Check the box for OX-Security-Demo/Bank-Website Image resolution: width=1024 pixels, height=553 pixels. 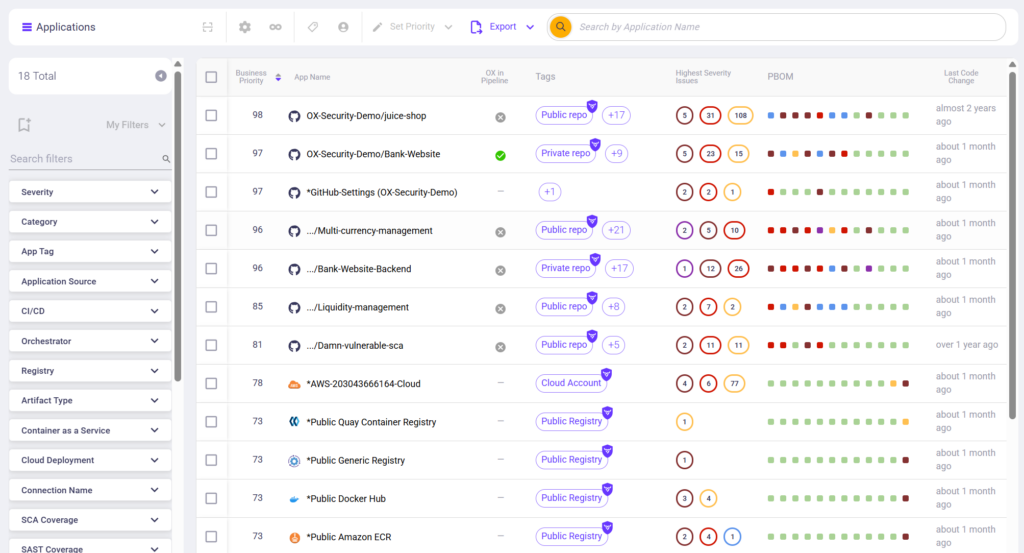tap(211, 153)
